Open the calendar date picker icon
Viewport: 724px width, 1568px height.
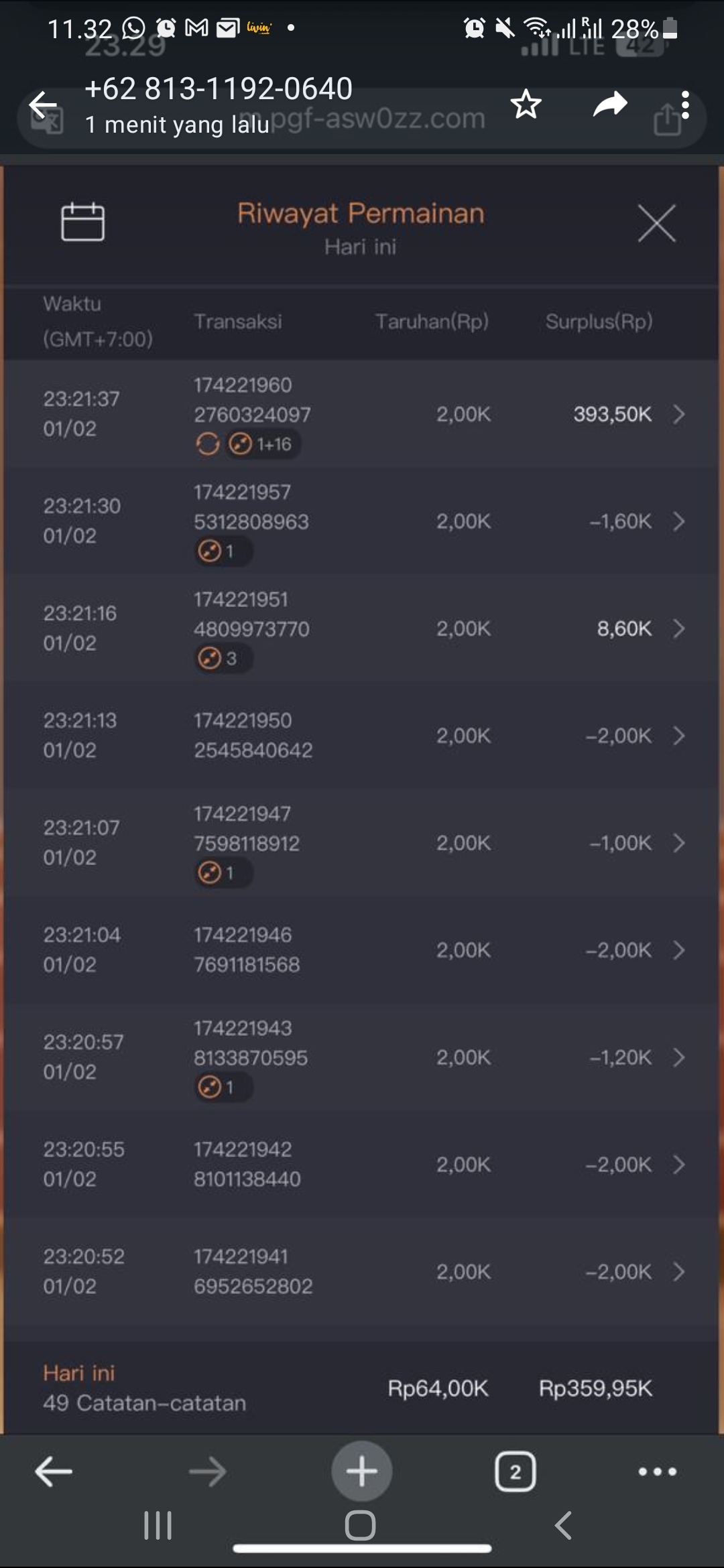click(x=82, y=221)
